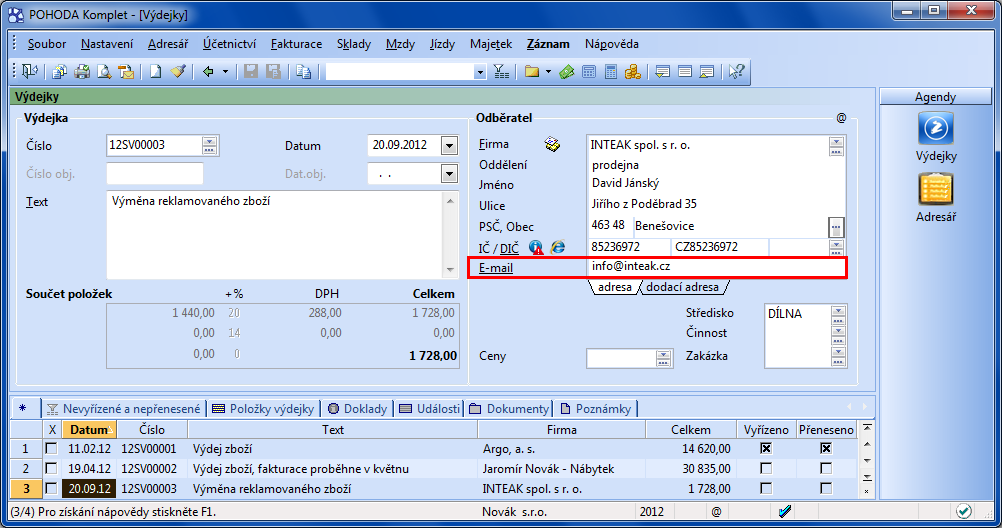This screenshot has width=1002, height=528.
Task: Click the gold coins icon
Action: [x=633, y=72]
